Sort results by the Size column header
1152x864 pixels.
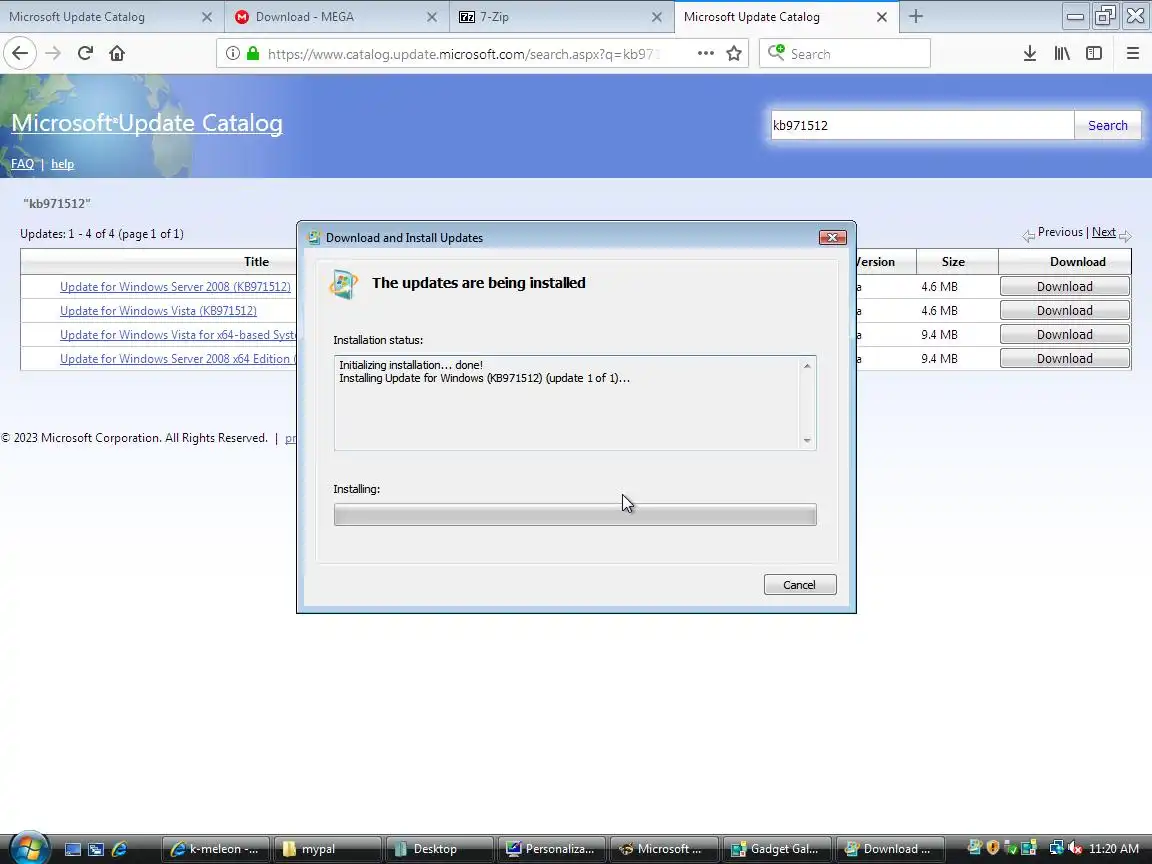pos(953,262)
